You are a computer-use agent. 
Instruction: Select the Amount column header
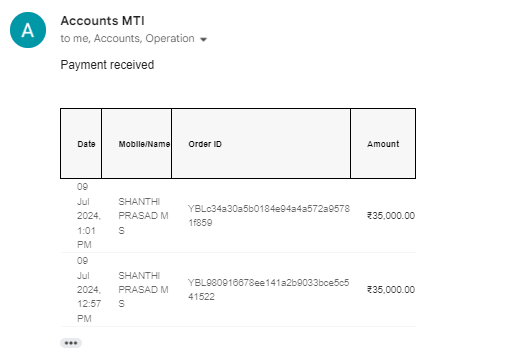(x=383, y=144)
